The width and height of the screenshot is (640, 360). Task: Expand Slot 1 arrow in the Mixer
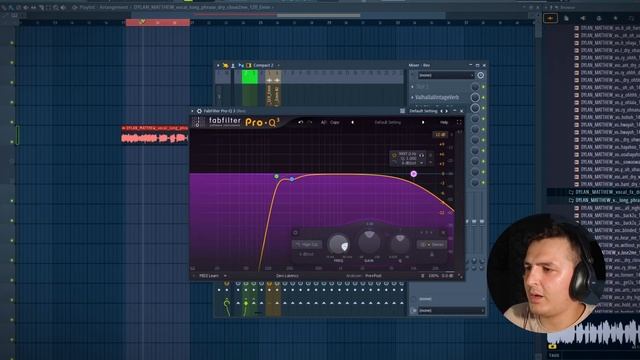click(412, 87)
